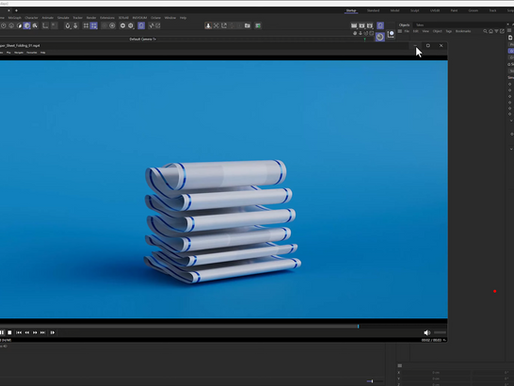This screenshot has width=514, height=386.
Task: Open the Object Manager Tags menu
Action: (449, 31)
